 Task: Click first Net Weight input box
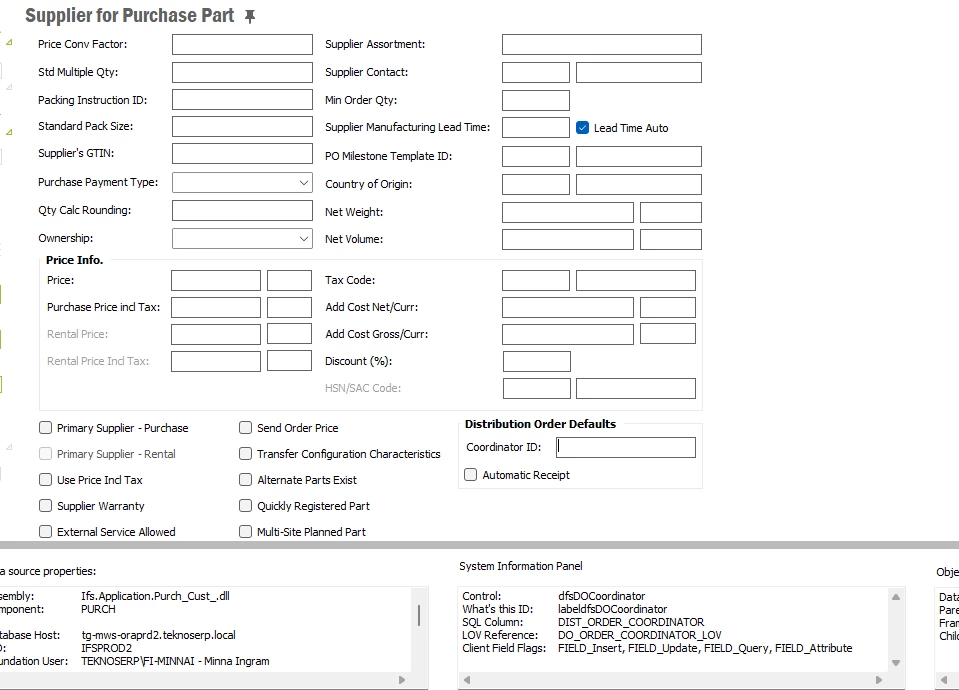[x=568, y=212]
